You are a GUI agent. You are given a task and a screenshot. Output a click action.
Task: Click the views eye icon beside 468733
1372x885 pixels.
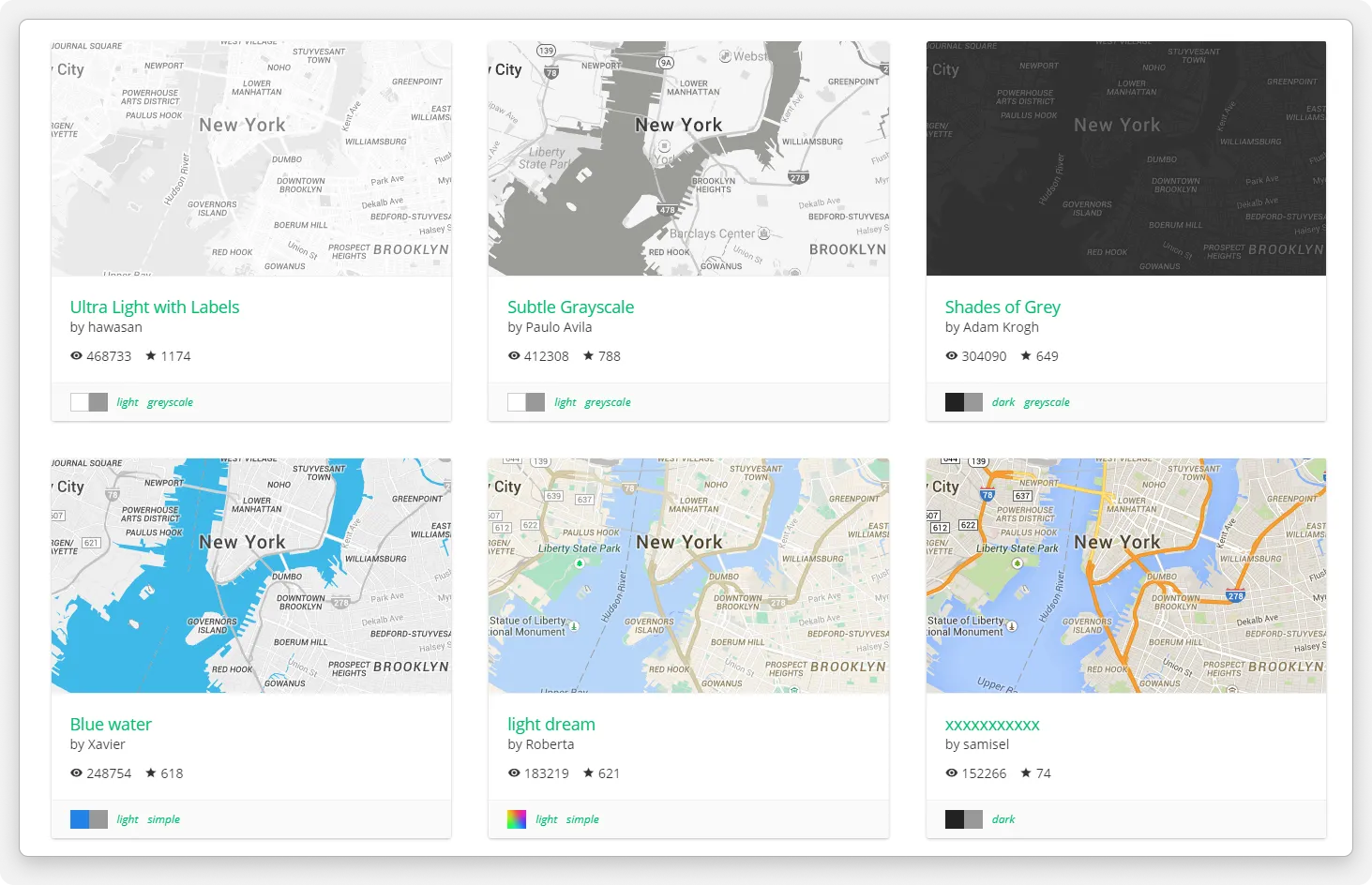pyautogui.click(x=77, y=356)
